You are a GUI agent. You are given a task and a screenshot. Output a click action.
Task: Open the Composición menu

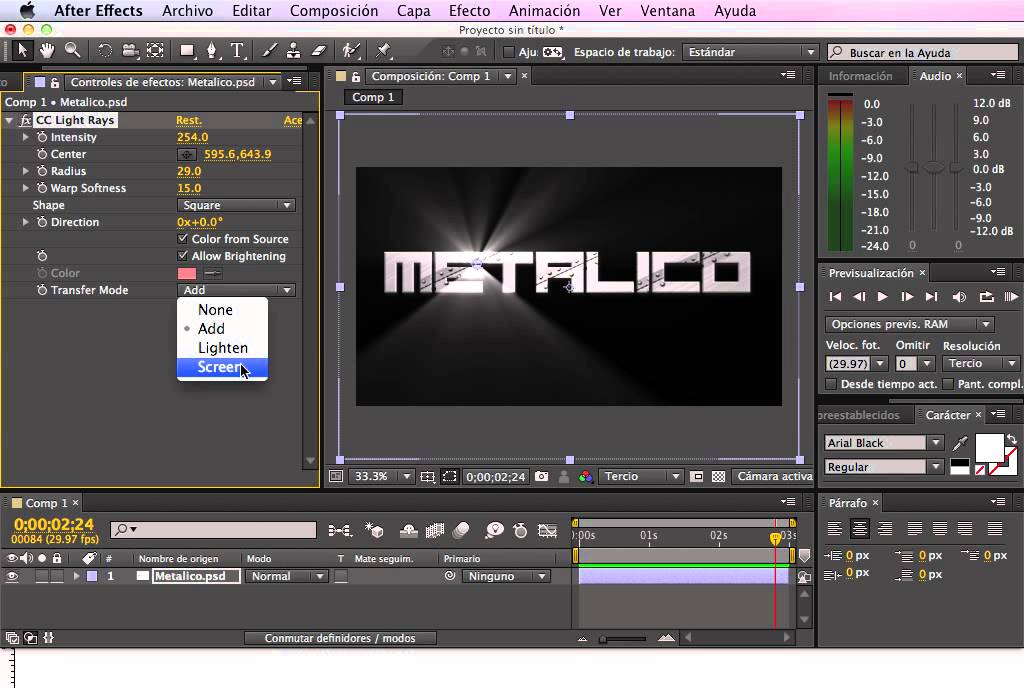(334, 11)
